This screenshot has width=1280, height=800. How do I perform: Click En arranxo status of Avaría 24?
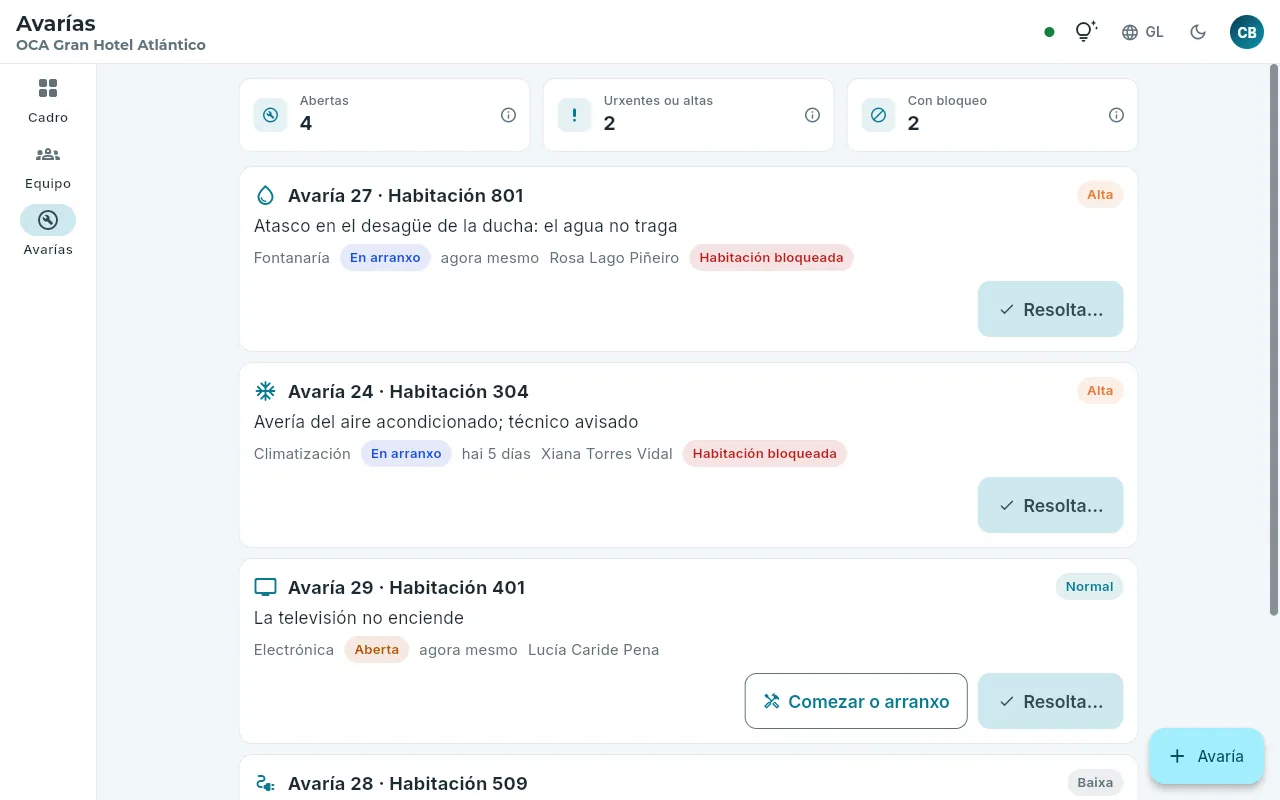click(x=406, y=453)
